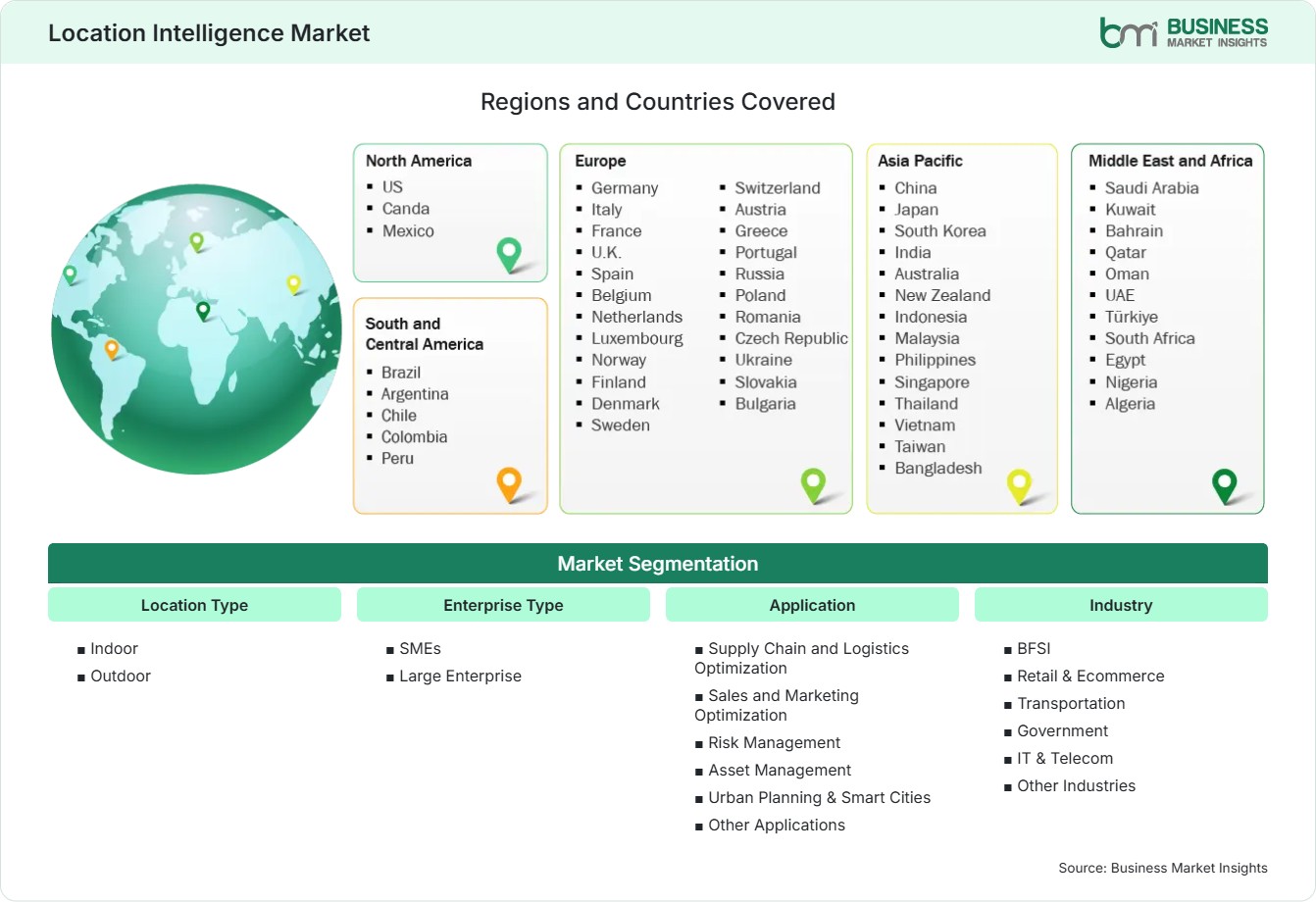
Task: Click Bulgaria in Europe list
Action: tap(766, 404)
